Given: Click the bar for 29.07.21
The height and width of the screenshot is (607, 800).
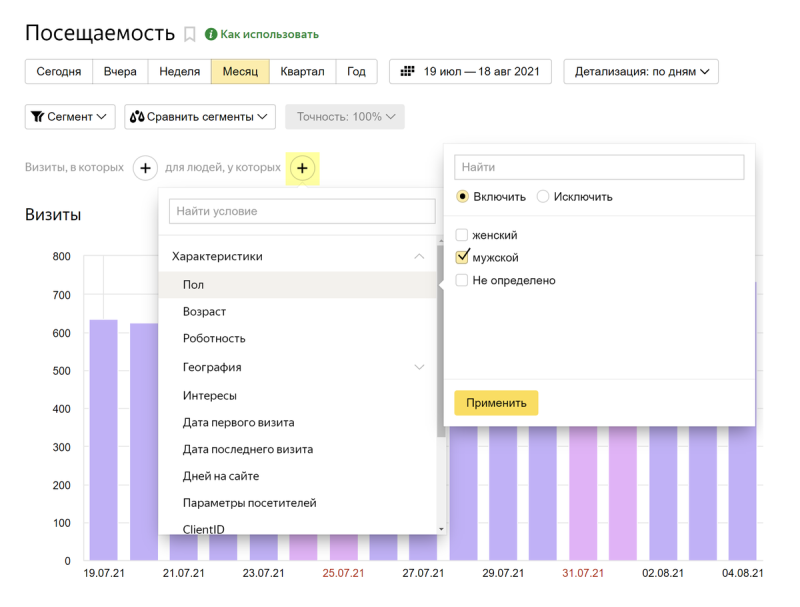Looking at the screenshot, I should point(503,493).
